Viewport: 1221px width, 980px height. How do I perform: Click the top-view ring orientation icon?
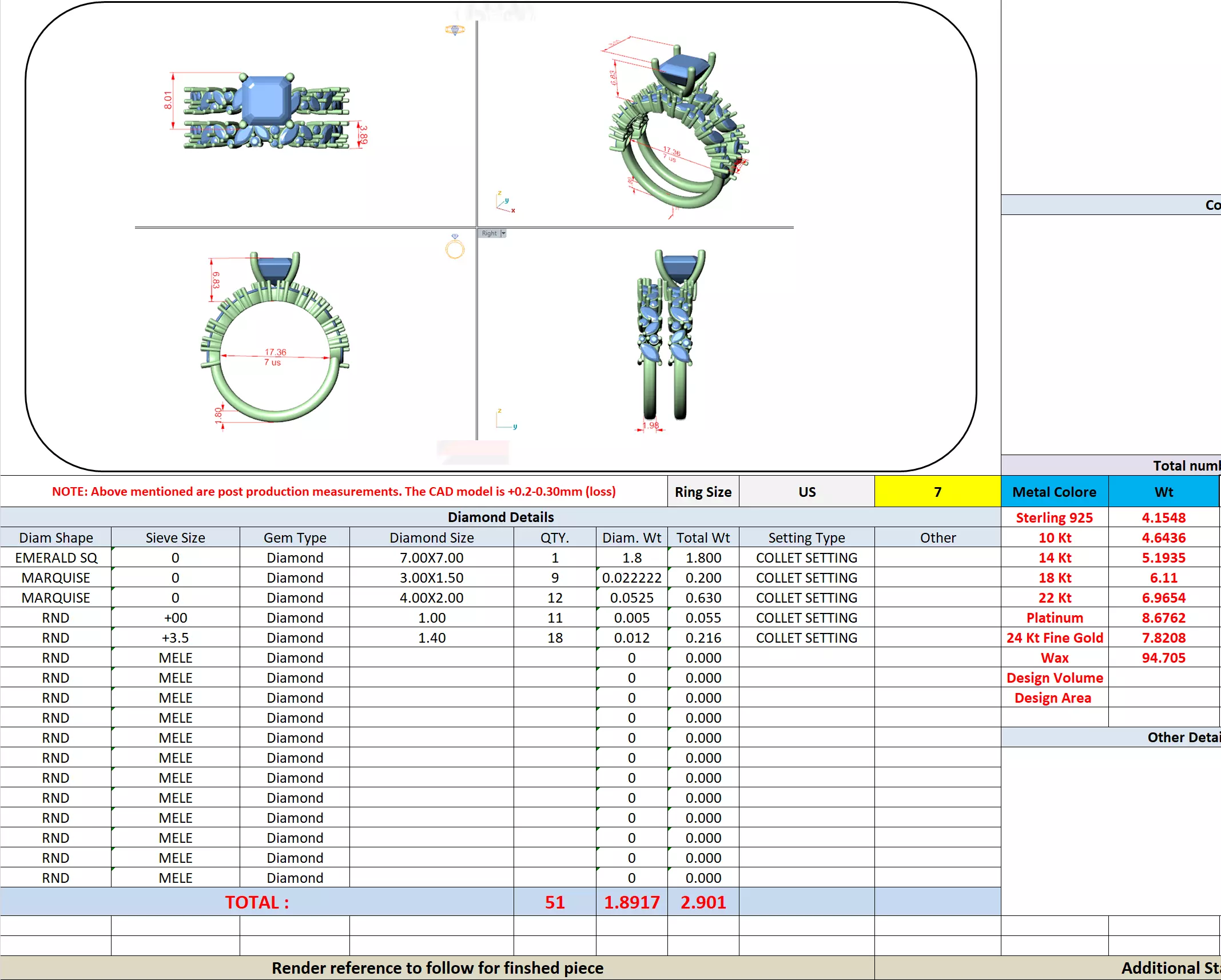click(455, 30)
